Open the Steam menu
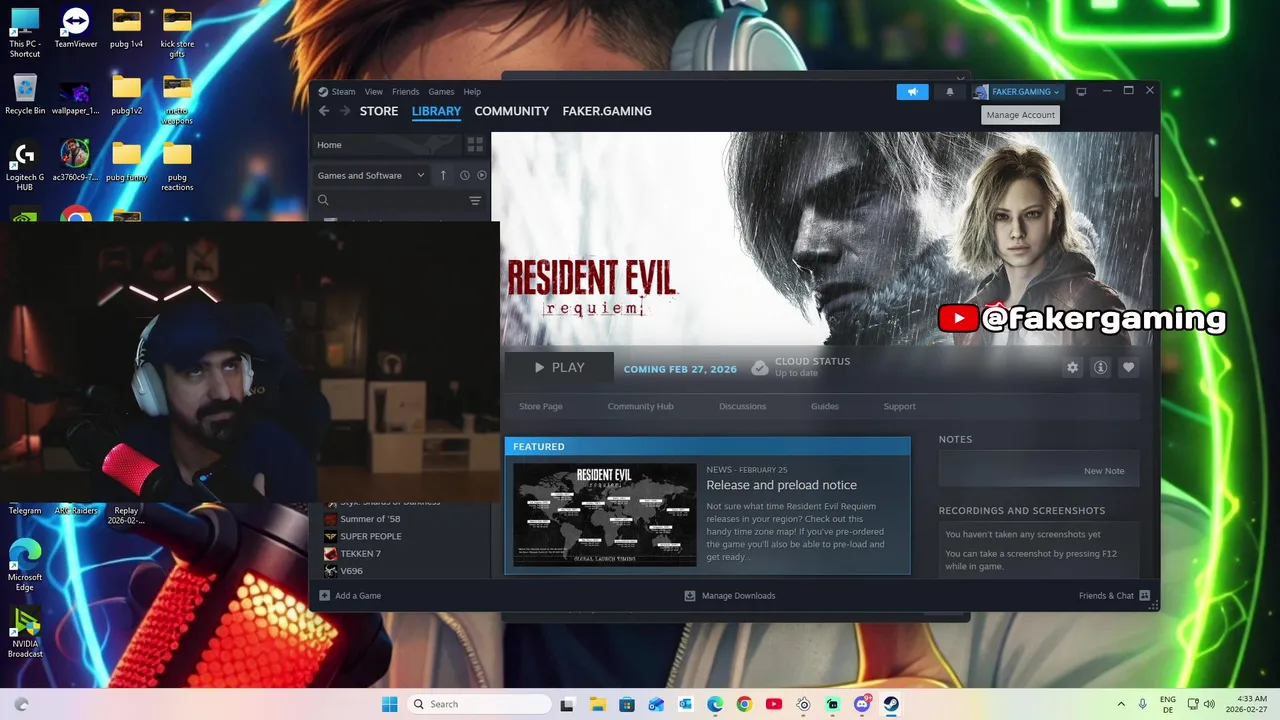 (x=343, y=92)
